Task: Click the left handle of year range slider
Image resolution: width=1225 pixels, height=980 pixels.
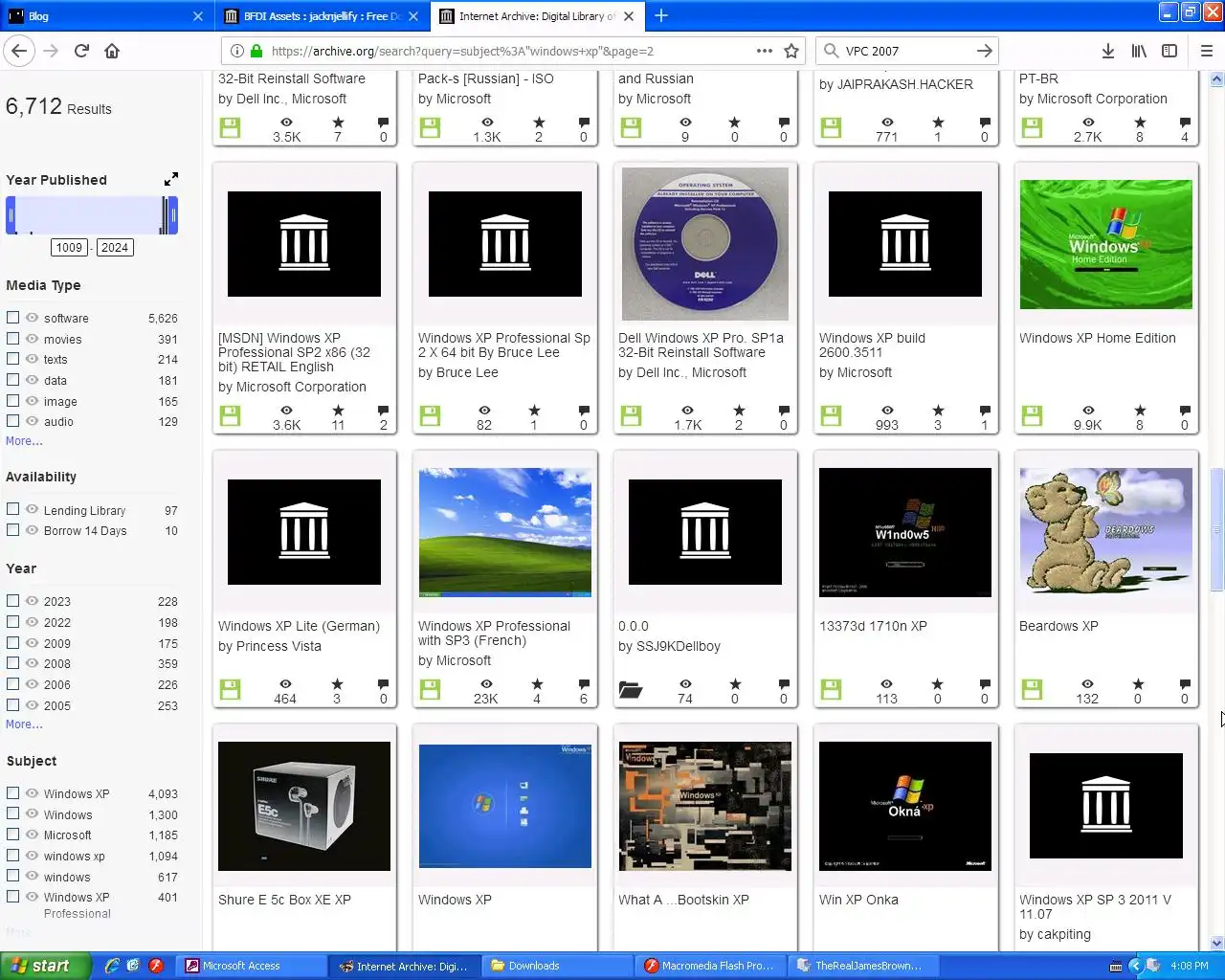Action: [11, 215]
